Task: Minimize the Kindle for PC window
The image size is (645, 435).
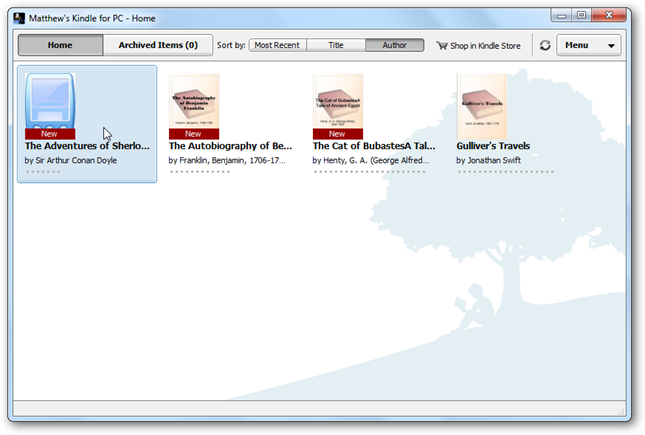Action: tap(561, 16)
